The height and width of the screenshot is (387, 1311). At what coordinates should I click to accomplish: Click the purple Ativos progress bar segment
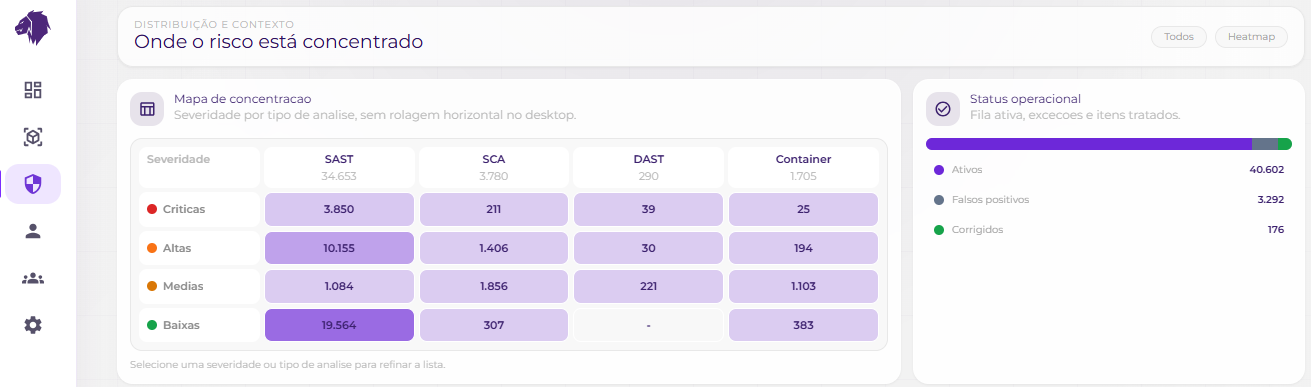(1089, 144)
